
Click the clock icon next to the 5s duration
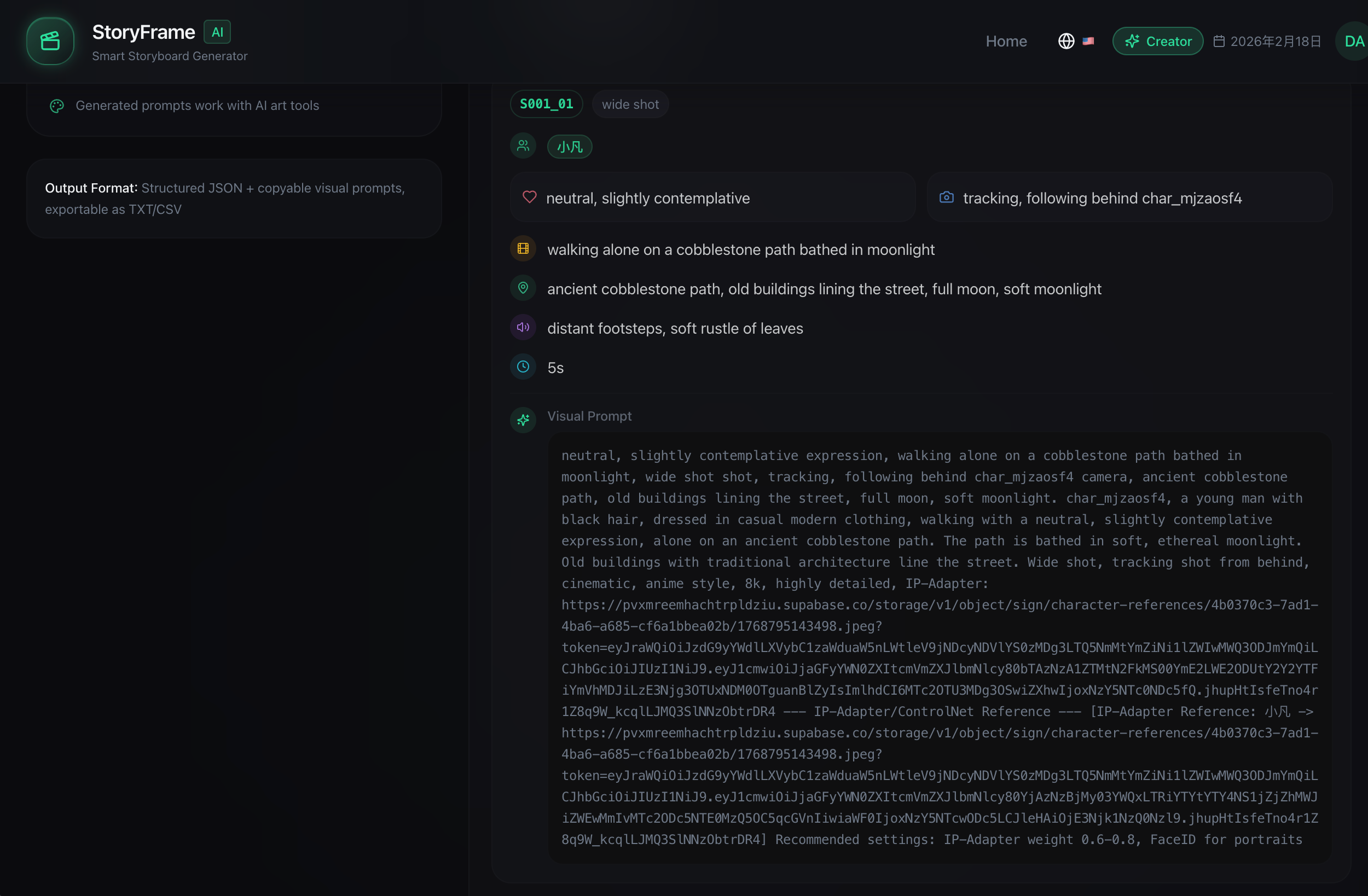[523, 366]
